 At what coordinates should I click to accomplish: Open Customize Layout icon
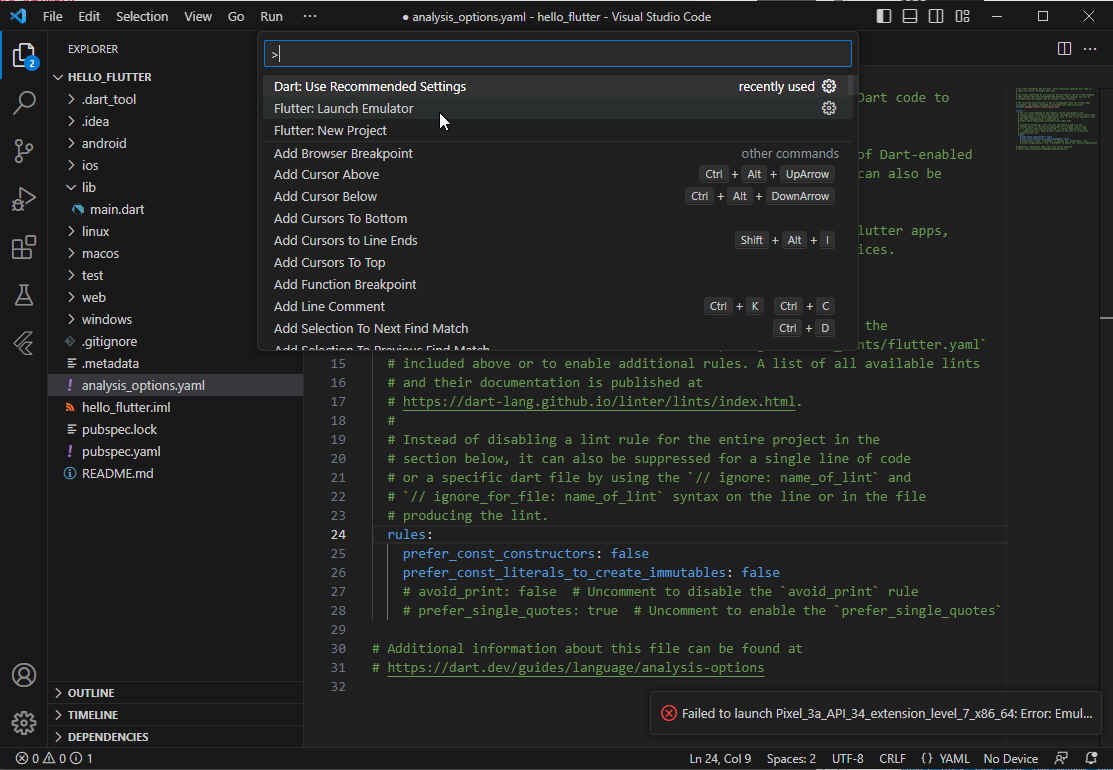click(x=963, y=16)
